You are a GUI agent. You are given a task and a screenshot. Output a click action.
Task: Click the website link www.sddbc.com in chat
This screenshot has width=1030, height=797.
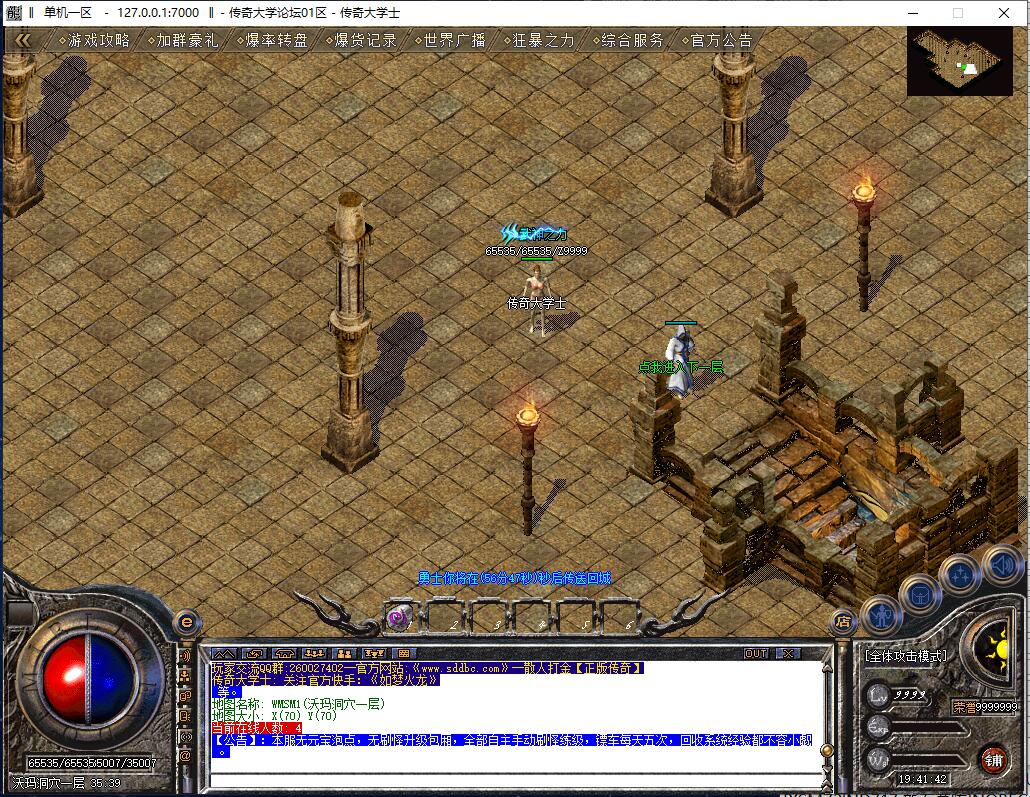click(460, 668)
